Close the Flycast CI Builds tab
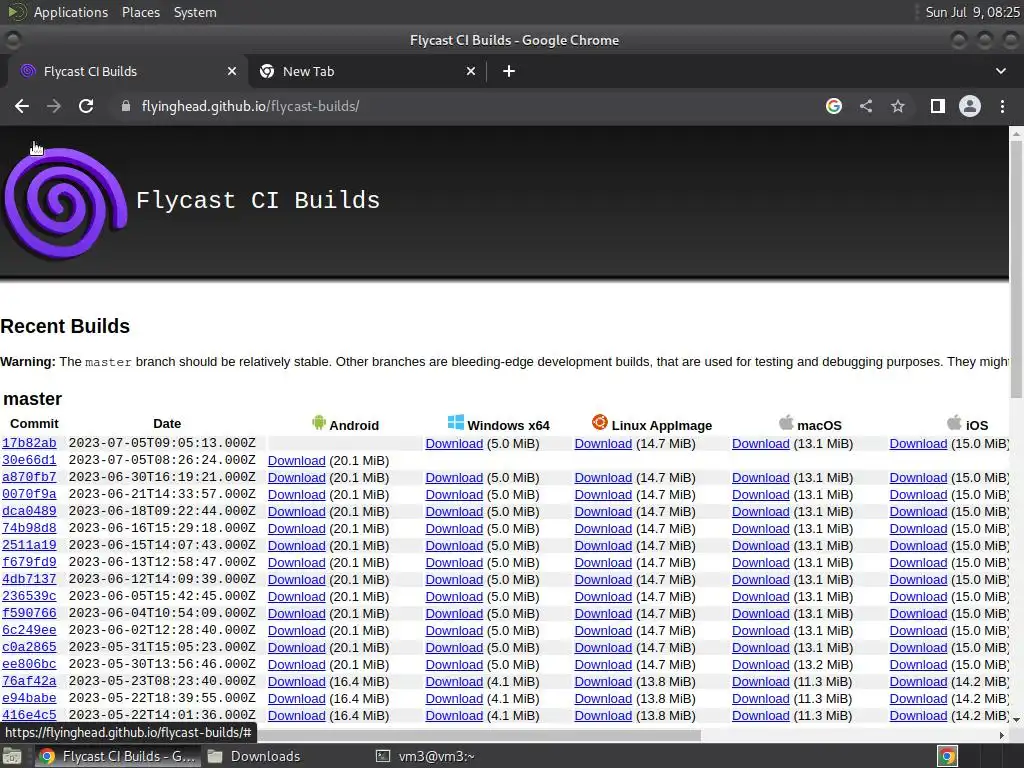 tap(232, 71)
